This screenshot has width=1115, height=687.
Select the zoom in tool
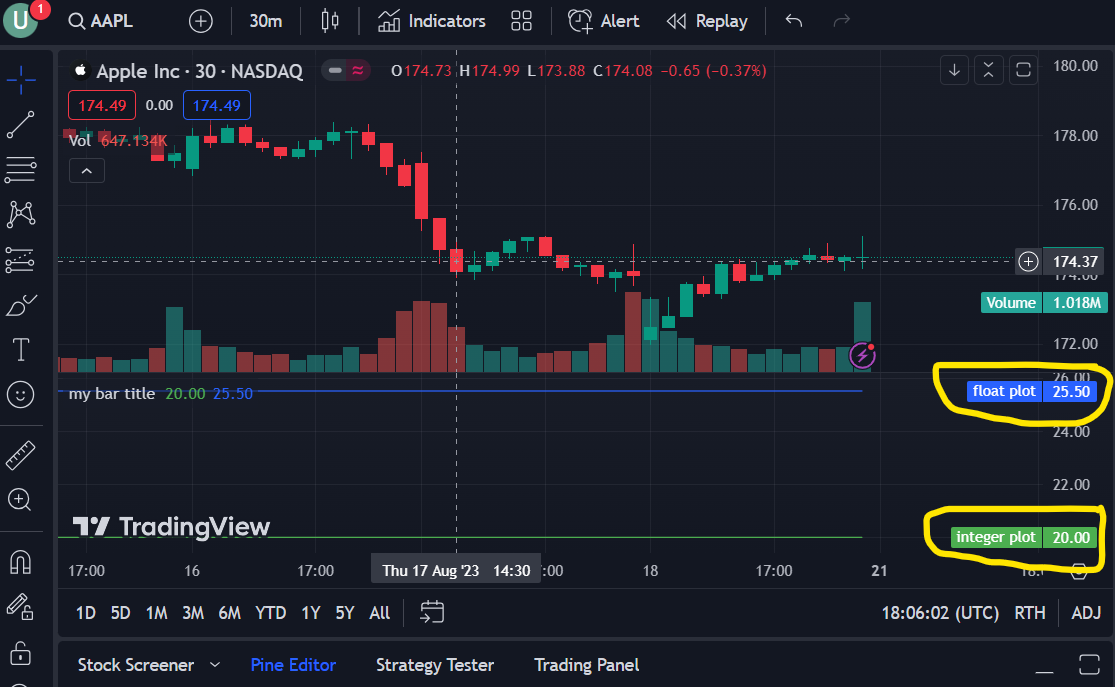[x=21, y=500]
